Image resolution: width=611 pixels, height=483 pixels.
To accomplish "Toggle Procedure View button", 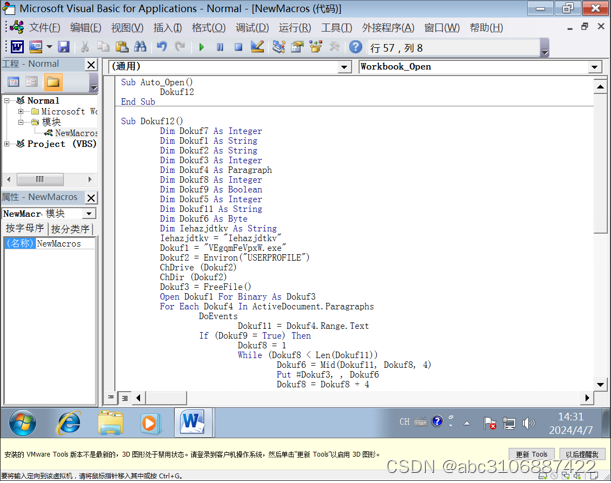I will (x=111, y=397).
